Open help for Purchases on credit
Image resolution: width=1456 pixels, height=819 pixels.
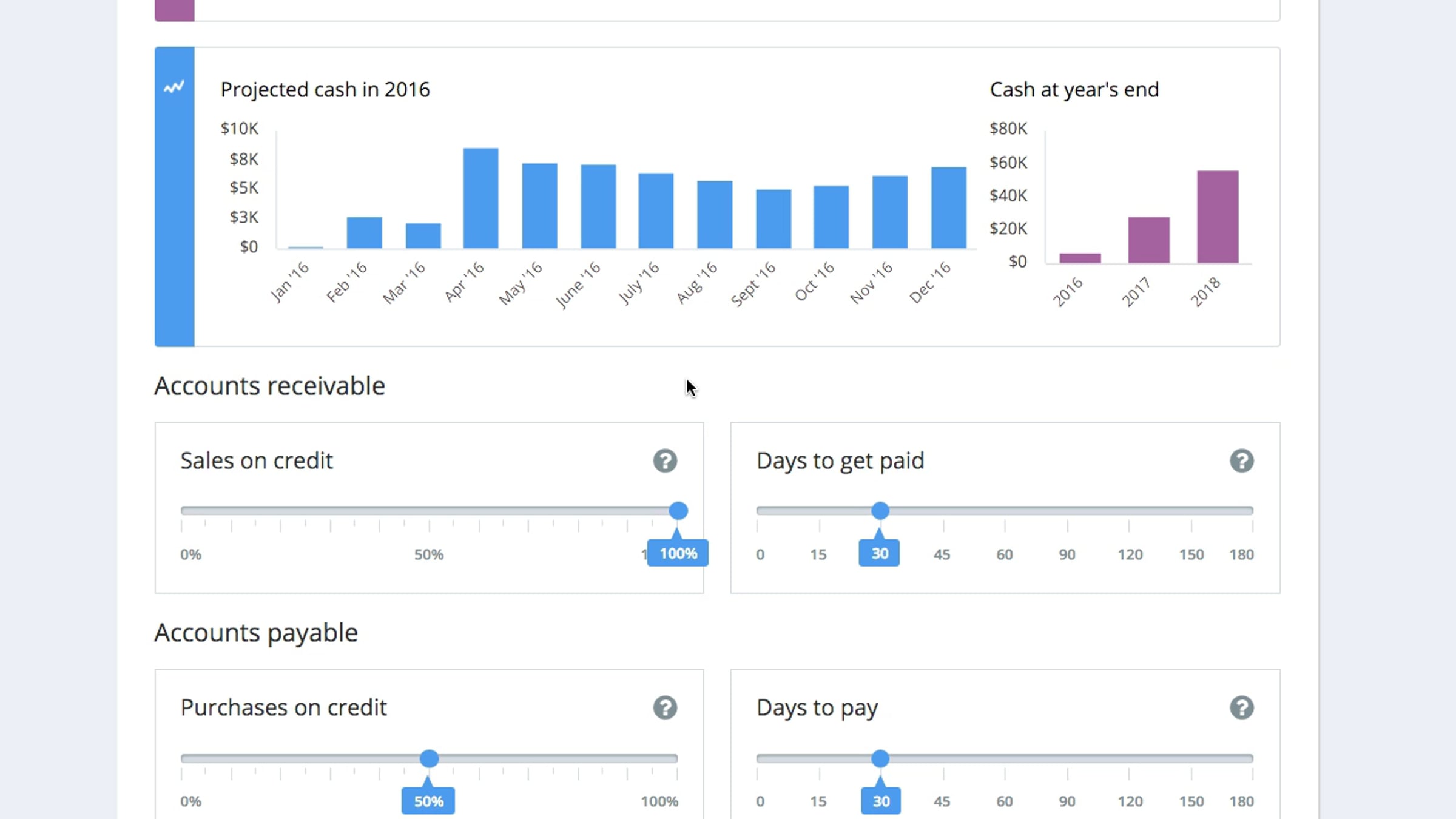pos(665,707)
